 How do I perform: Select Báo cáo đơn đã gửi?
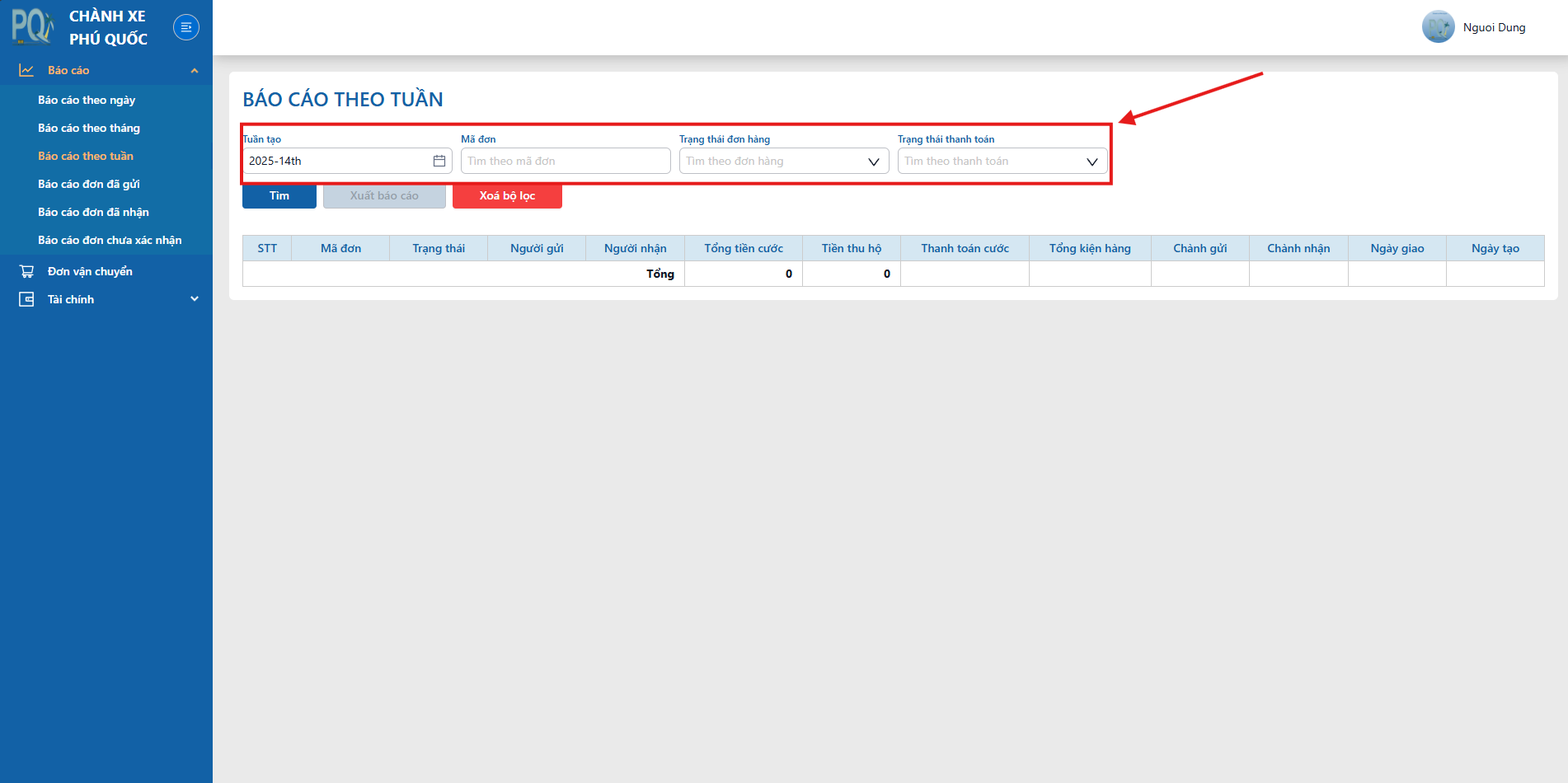89,184
